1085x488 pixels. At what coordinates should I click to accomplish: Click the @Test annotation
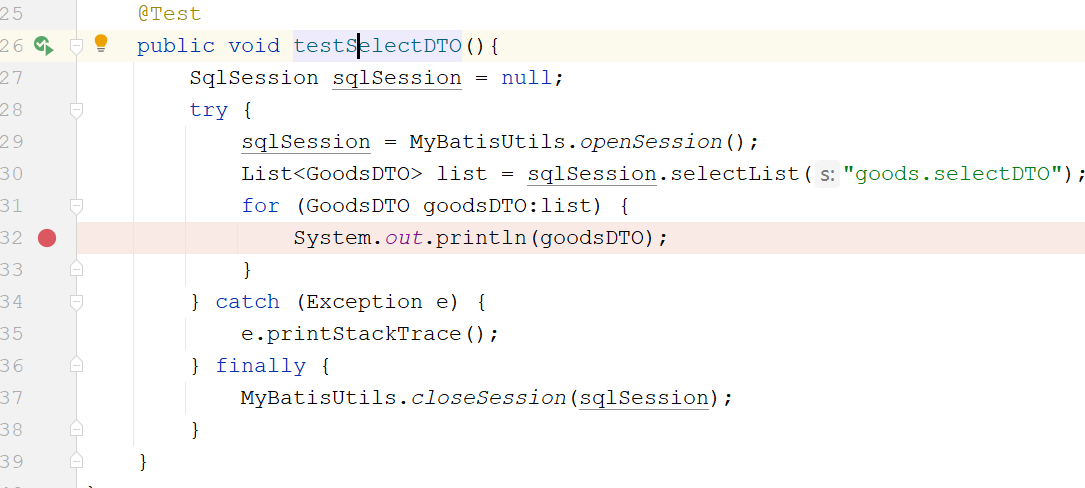[x=169, y=14]
